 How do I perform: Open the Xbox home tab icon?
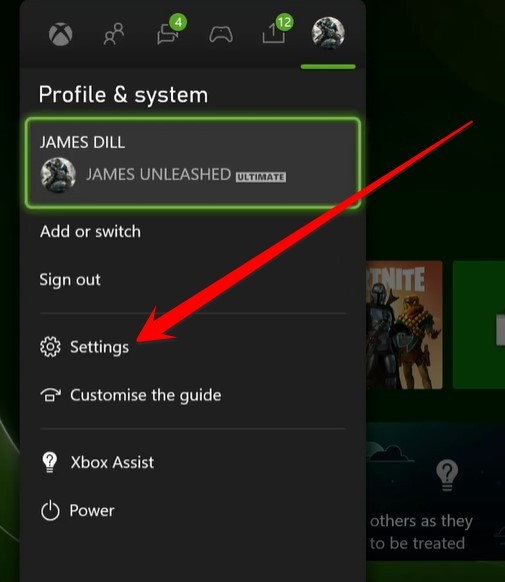click(x=60, y=35)
